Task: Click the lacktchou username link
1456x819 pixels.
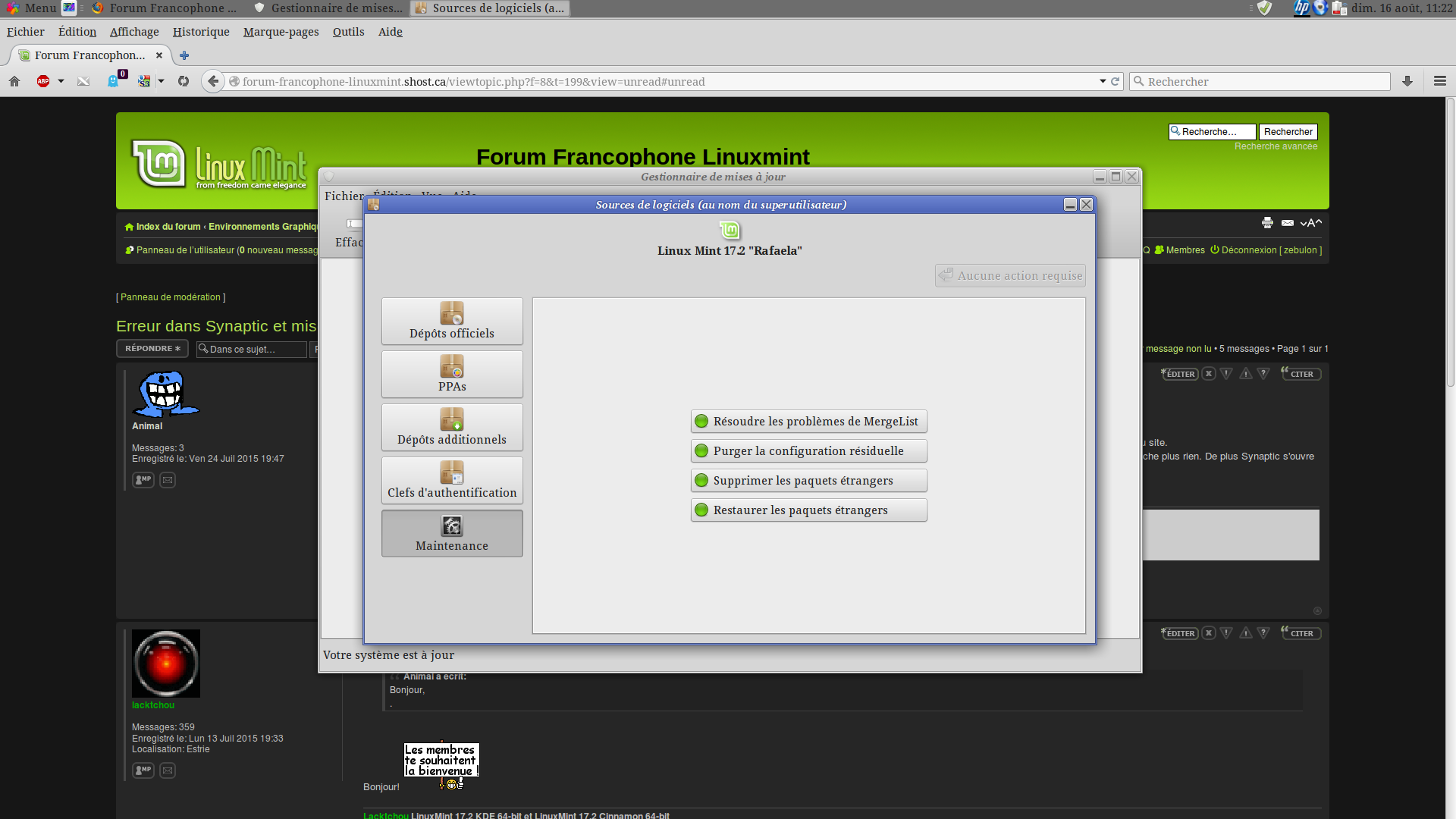Action: 153,705
